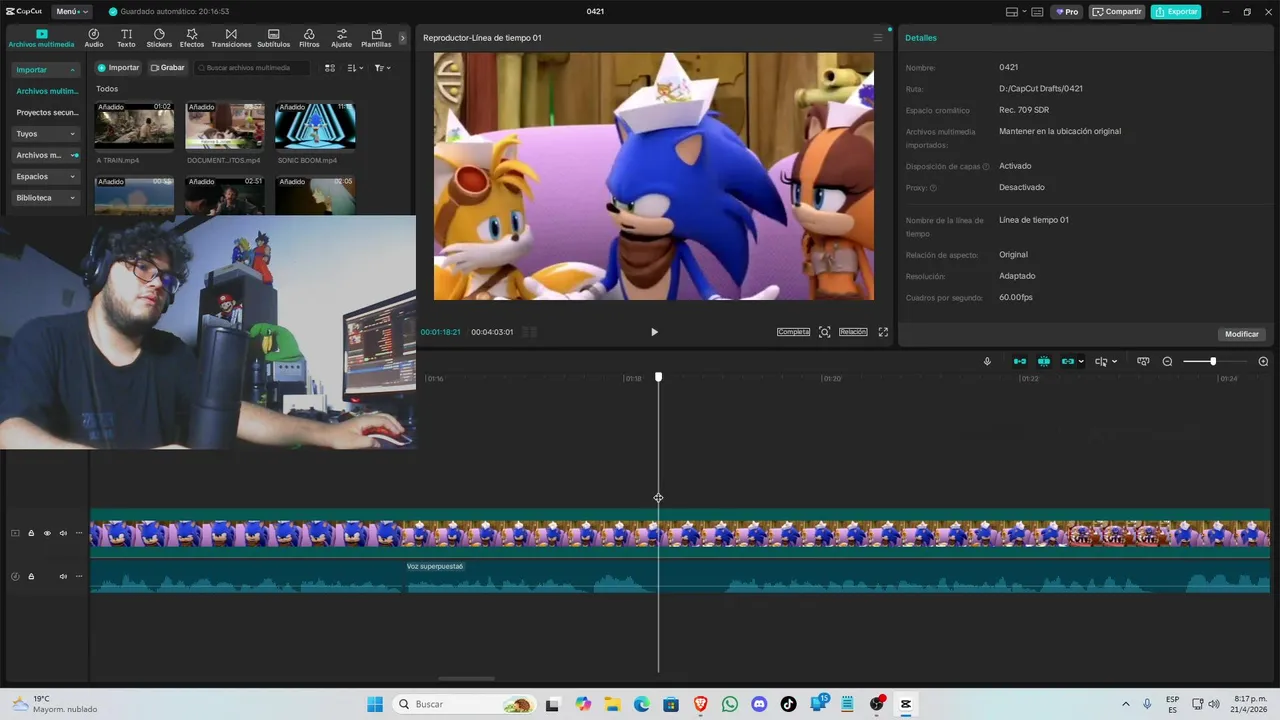Screen dimensions: 1280x720
Task: Open the Audio tab
Action: [94, 38]
